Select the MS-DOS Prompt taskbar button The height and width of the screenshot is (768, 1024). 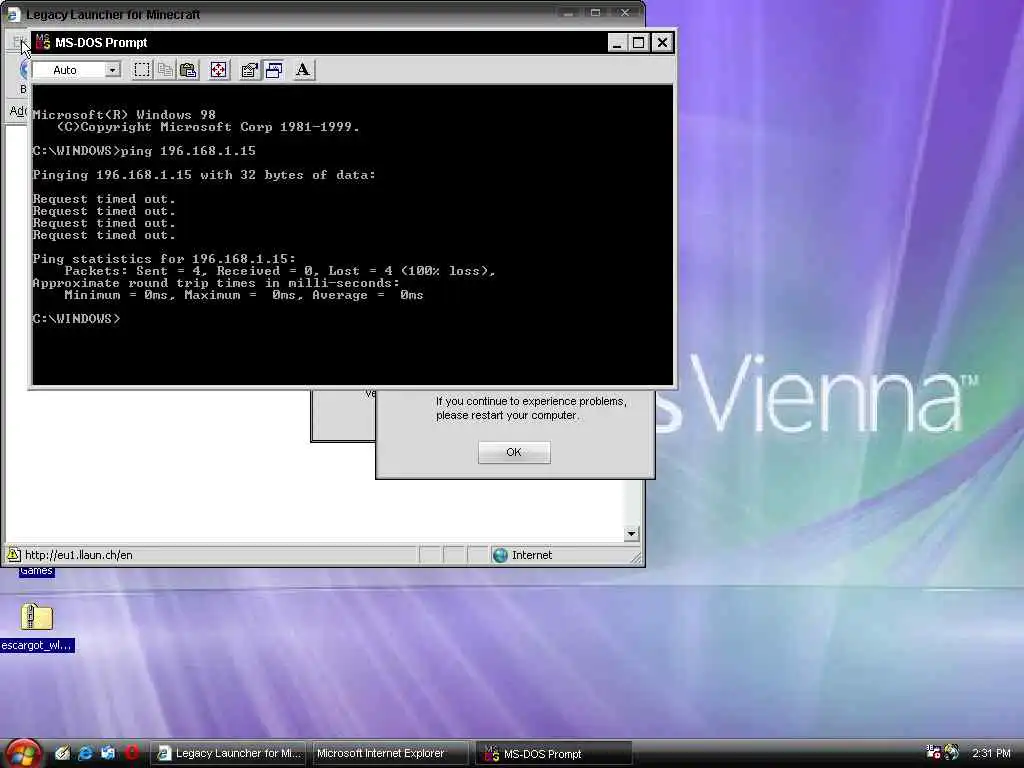pos(553,754)
